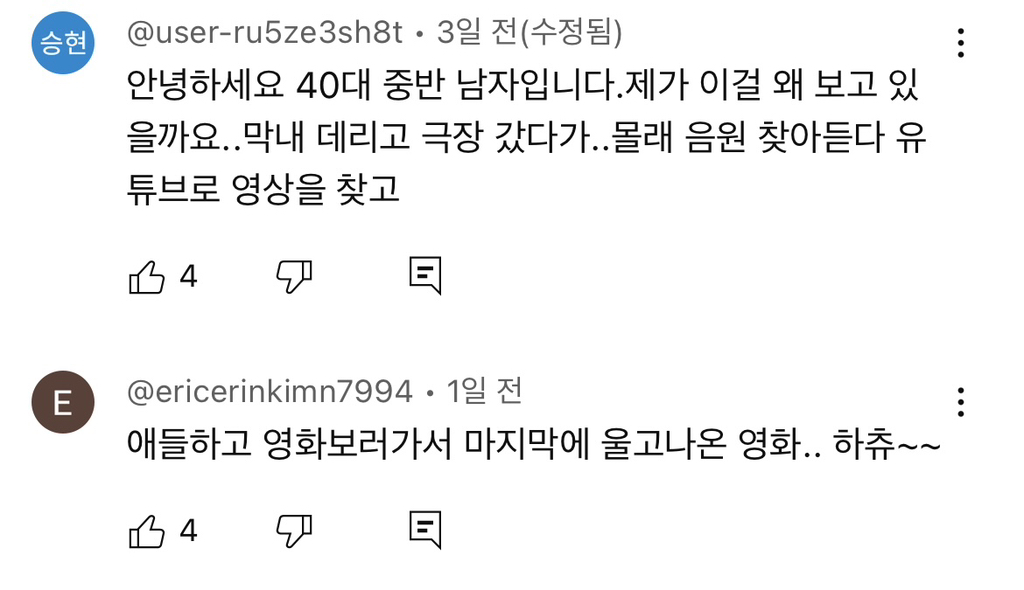This screenshot has width=1024, height=590.
Task: Dislike the comment by @user-ru5ze3sh8t
Action: (294, 276)
